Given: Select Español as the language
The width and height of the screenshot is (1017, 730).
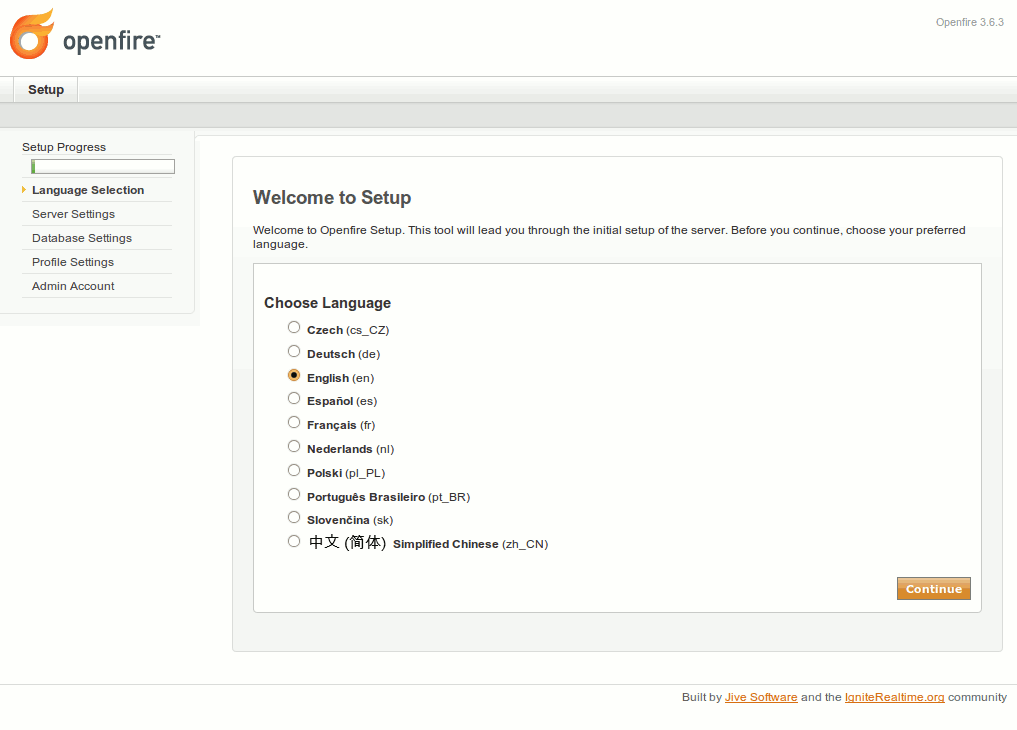Looking at the screenshot, I should tap(294, 399).
